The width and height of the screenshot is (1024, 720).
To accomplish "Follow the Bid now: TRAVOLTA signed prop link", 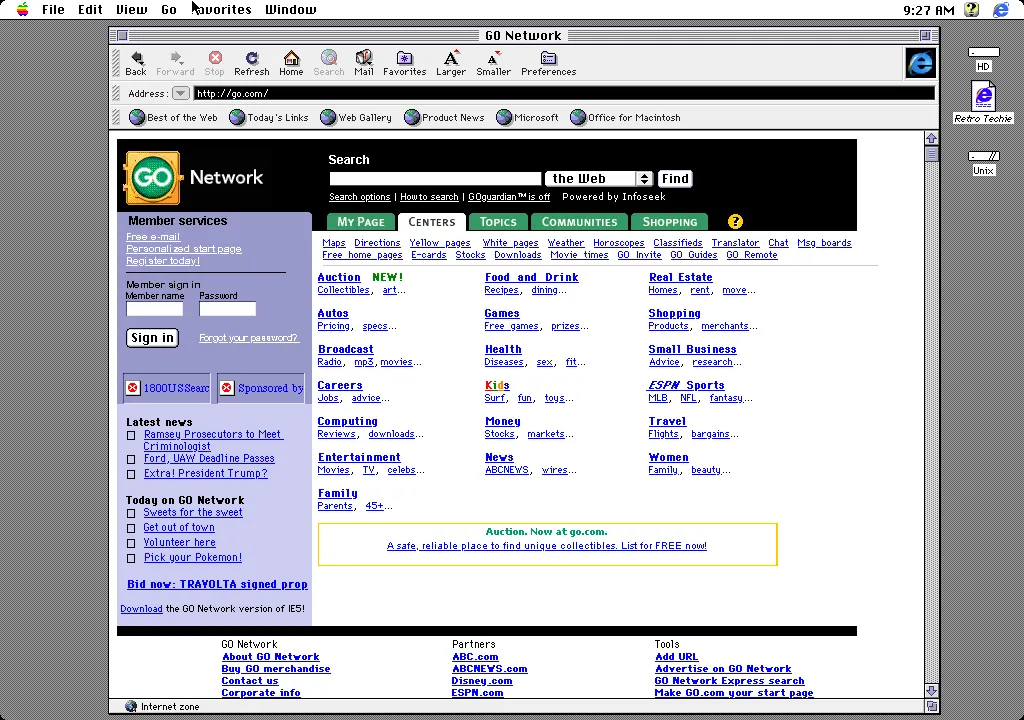I will 217,584.
